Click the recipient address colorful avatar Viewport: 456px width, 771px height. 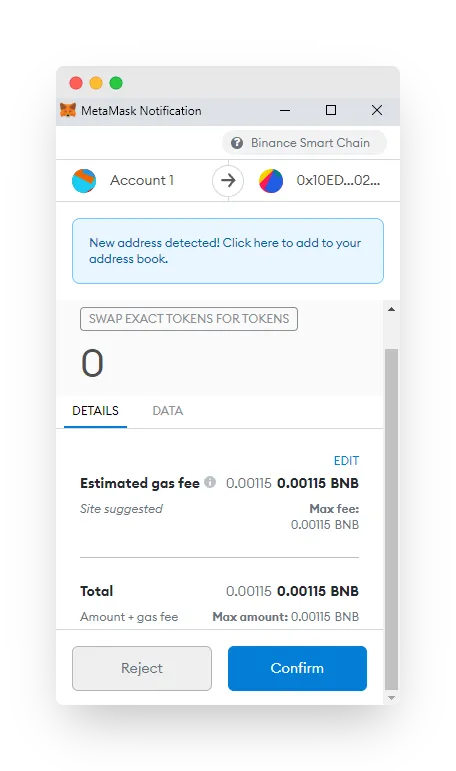[271, 180]
